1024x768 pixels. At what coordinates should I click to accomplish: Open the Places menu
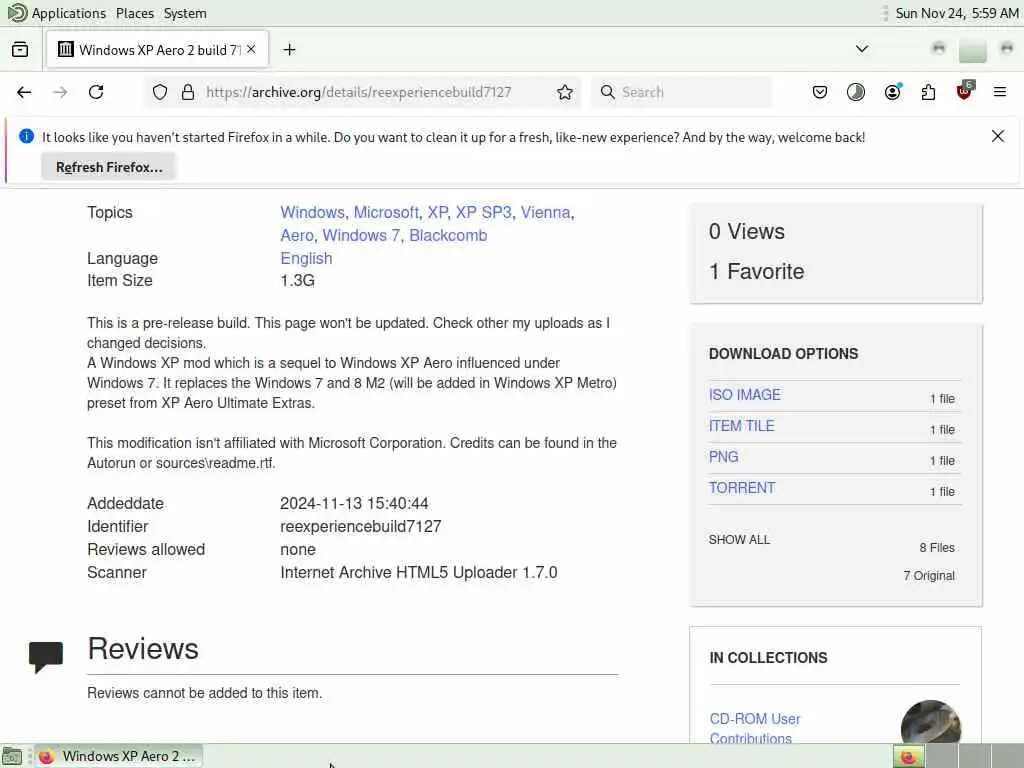point(135,13)
